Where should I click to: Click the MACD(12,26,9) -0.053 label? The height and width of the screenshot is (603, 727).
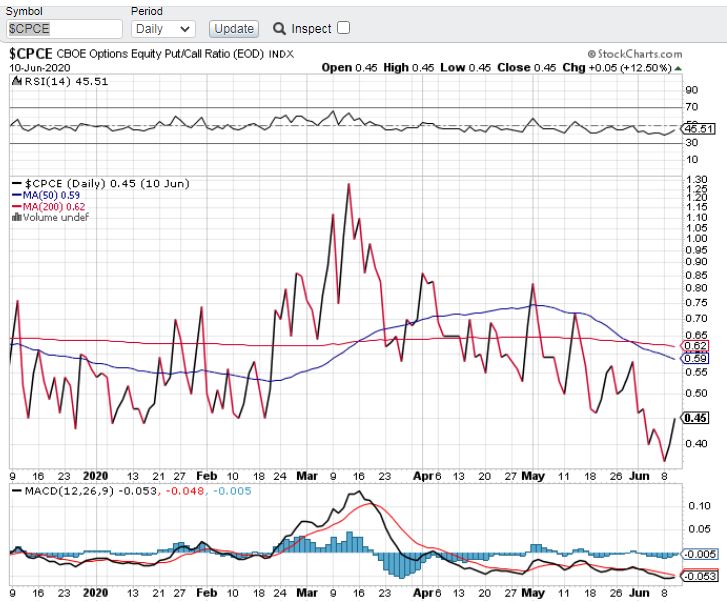tap(91, 490)
